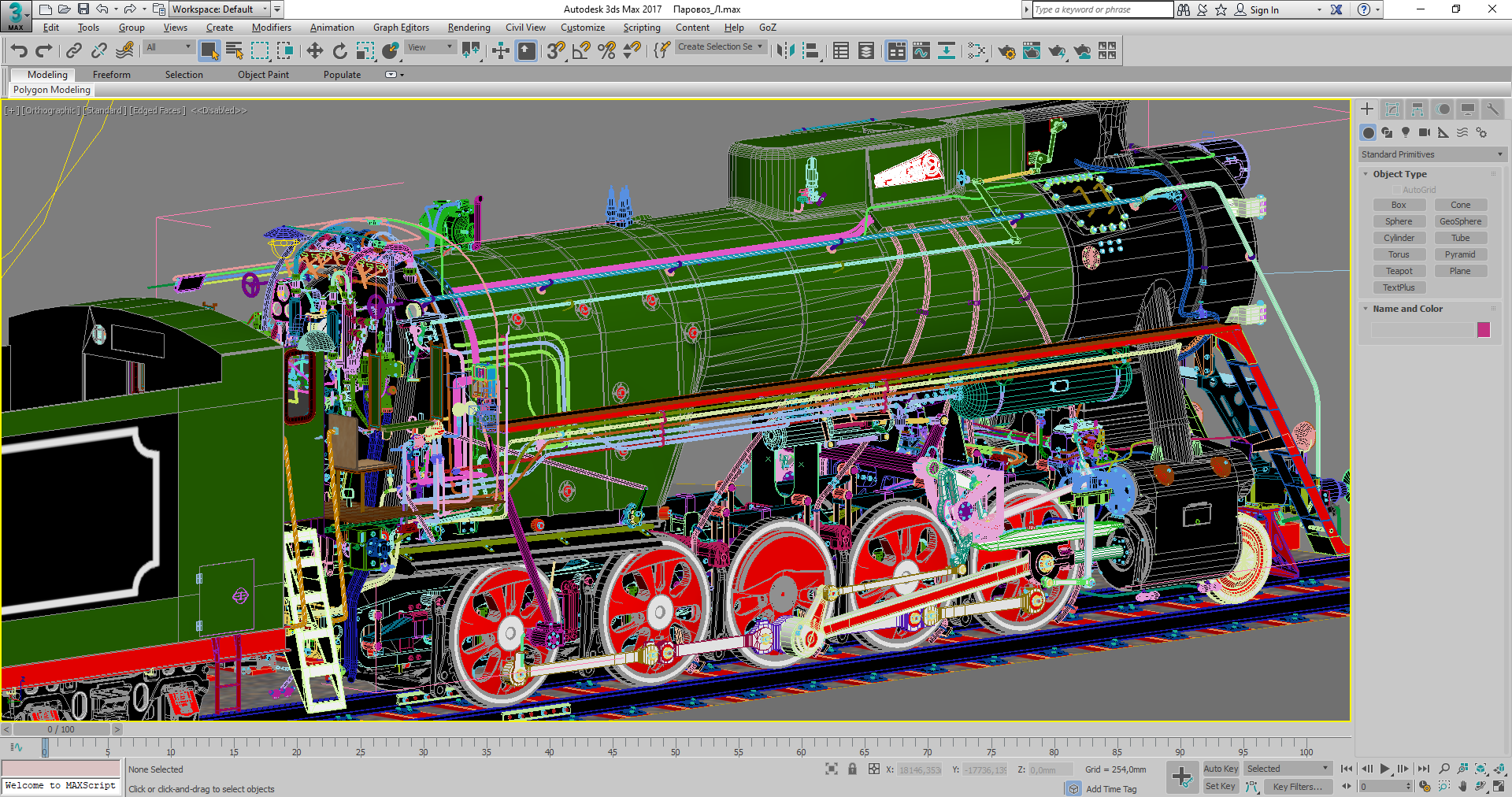Click the object name input field
The width and height of the screenshot is (1512, 797).
(x=1422, y=330)
